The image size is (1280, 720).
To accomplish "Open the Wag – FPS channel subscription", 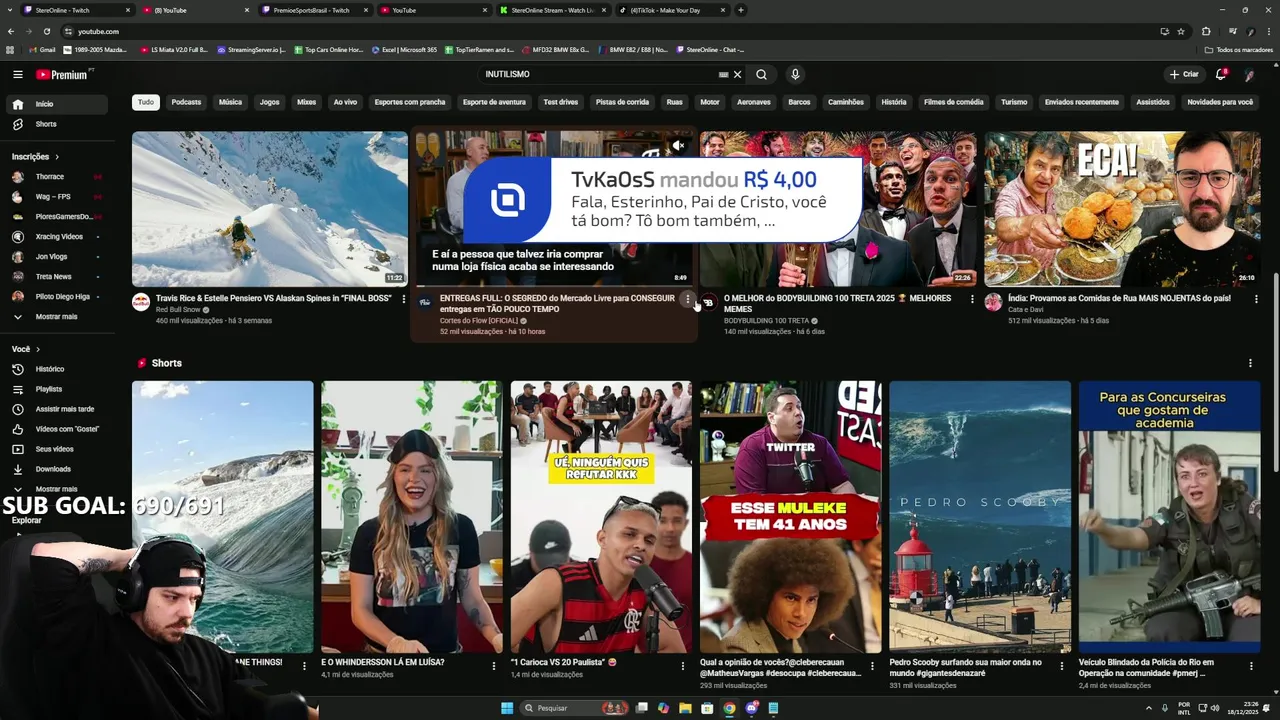I will coord(58,197).
